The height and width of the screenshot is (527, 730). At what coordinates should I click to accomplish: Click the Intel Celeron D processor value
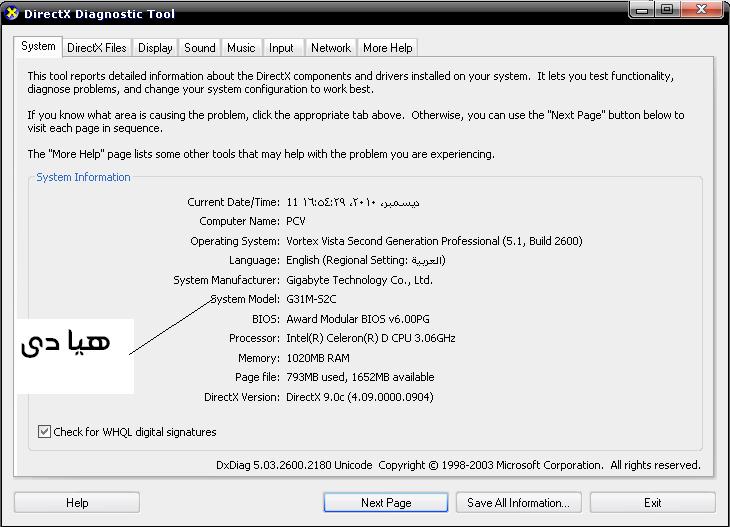tap(371, 338)
